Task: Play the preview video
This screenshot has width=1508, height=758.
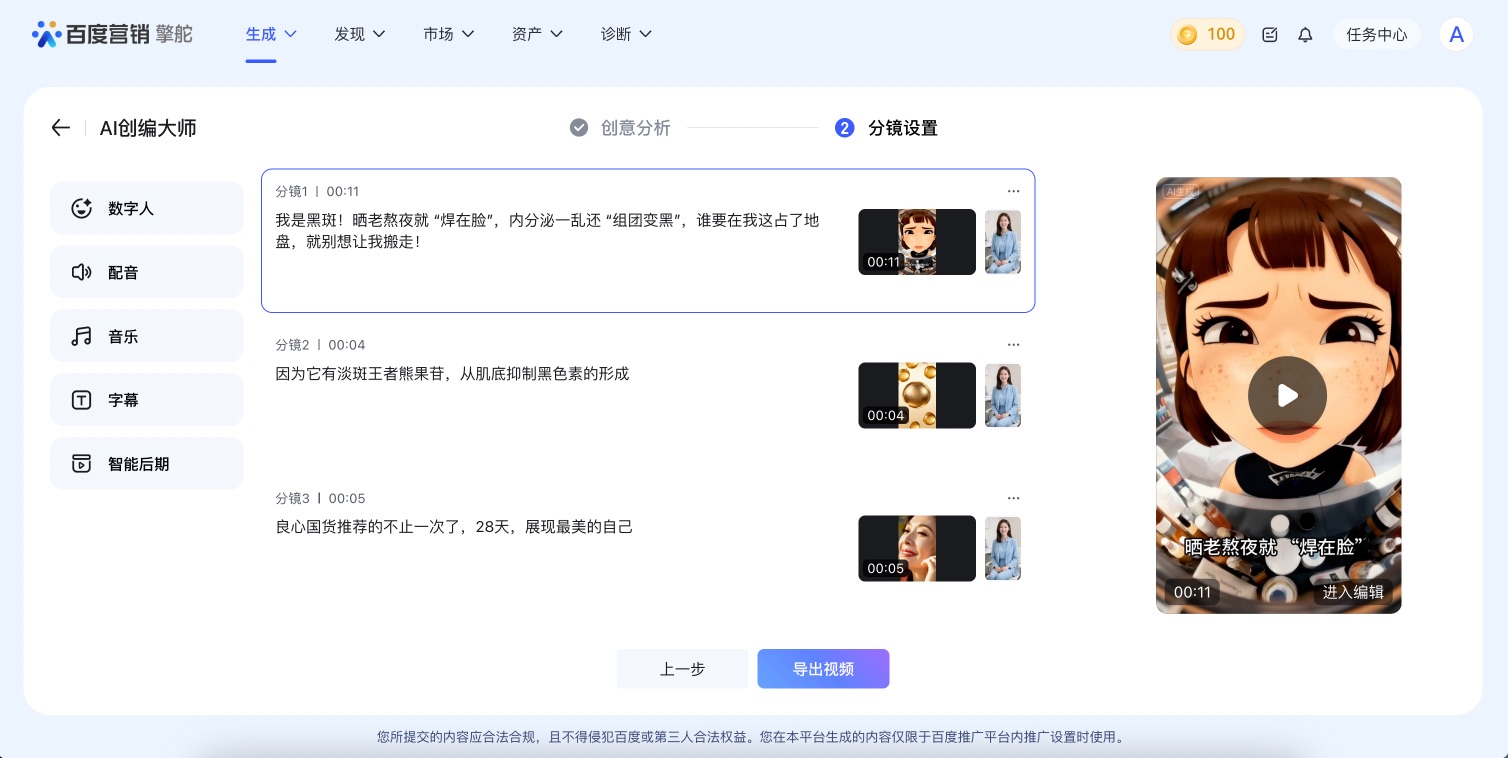Action: coord(1287,396)
